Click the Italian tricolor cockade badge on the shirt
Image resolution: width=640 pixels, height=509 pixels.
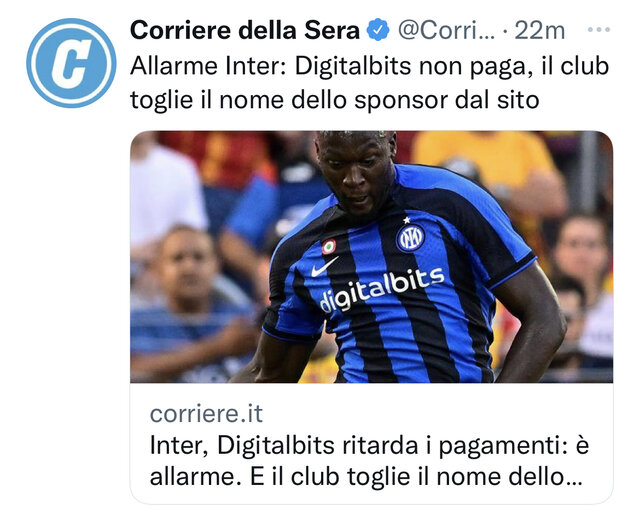pos(329,247)
